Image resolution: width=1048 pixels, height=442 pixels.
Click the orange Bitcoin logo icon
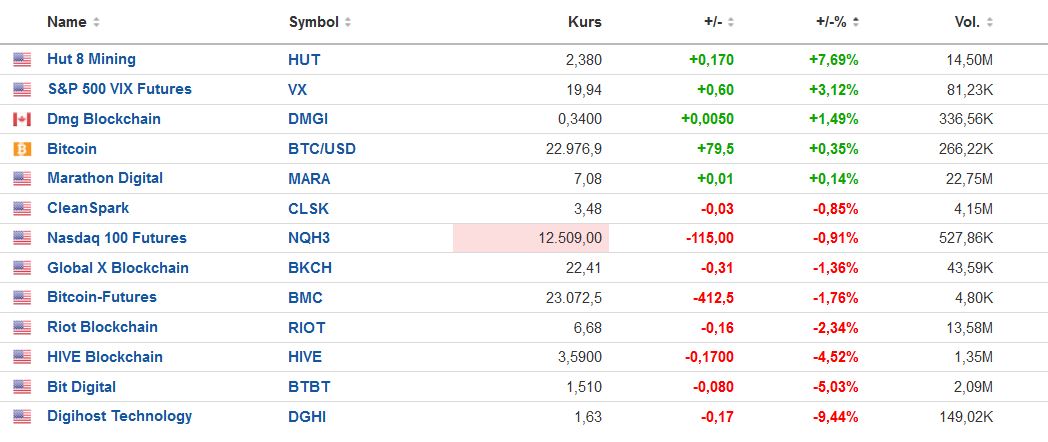(22, 149)
